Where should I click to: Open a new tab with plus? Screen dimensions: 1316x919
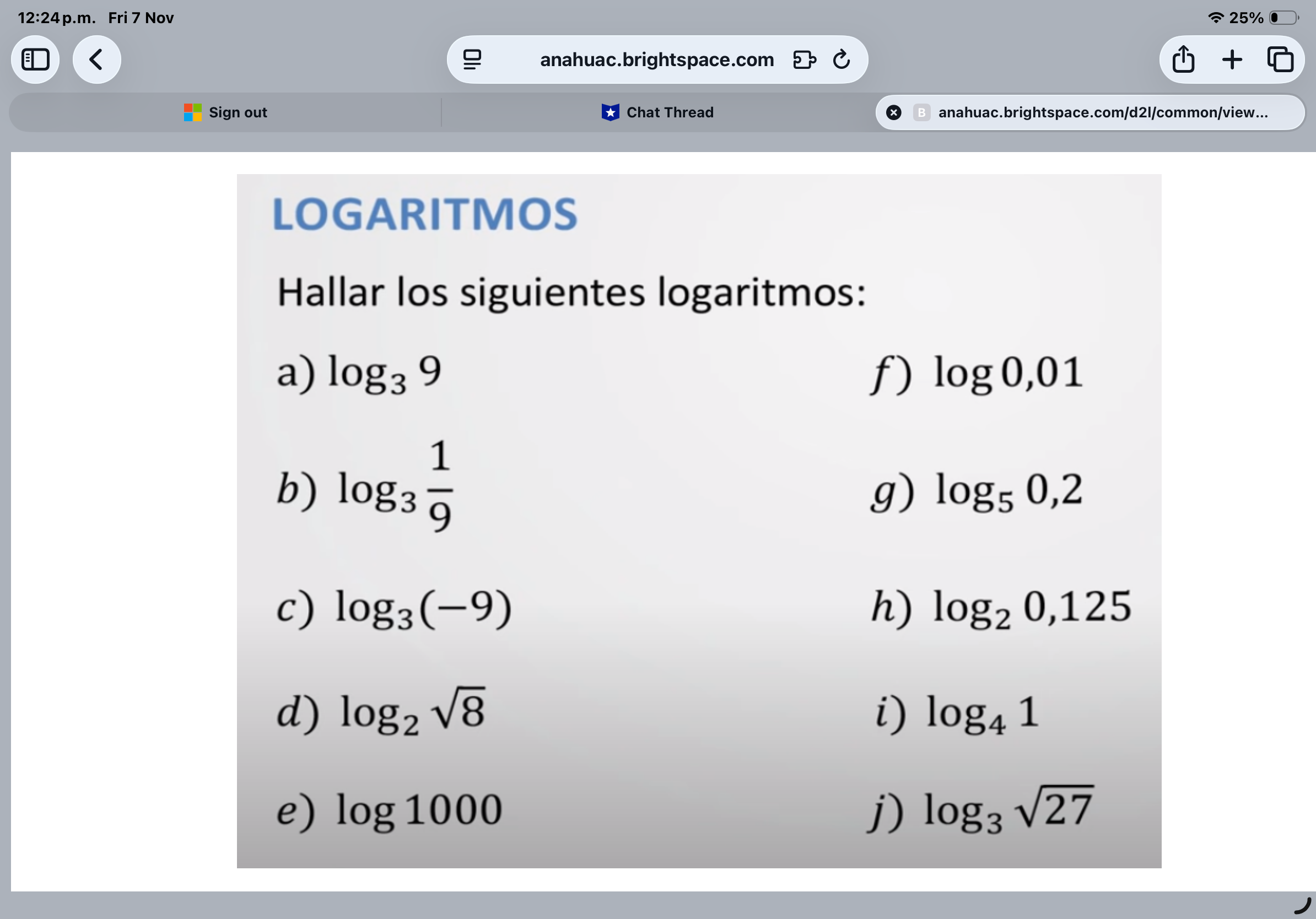click(x=1232, y=60)
